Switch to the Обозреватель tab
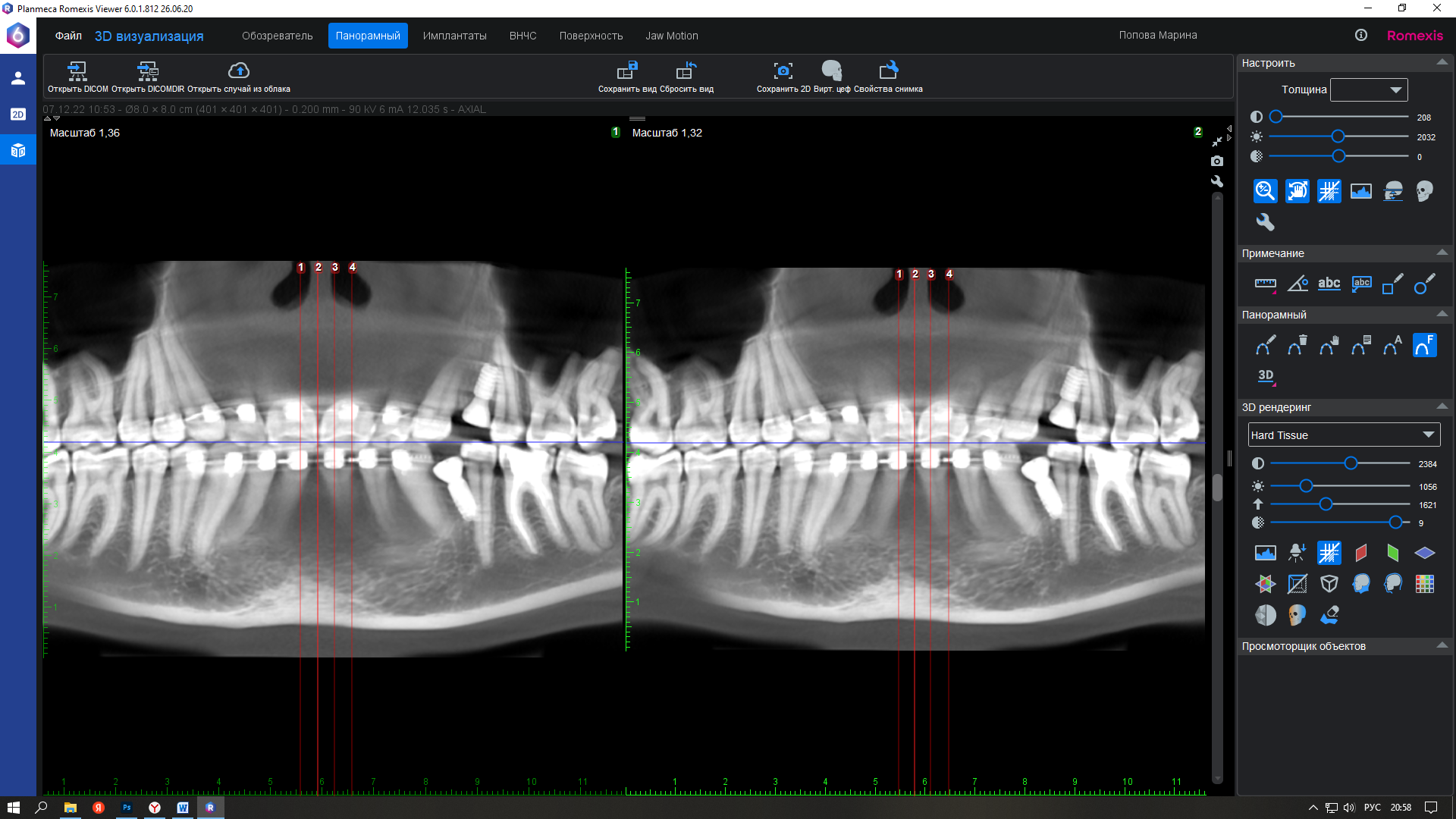Viewport: 1456px width, 819px height. click(x=277, y=36)
